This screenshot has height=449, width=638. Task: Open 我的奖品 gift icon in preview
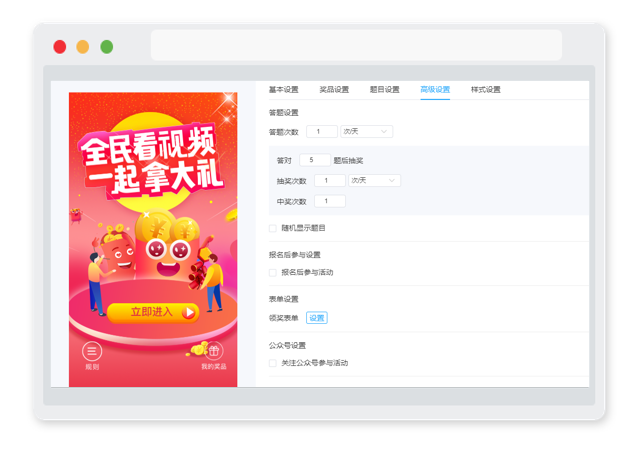click(214, 350)
